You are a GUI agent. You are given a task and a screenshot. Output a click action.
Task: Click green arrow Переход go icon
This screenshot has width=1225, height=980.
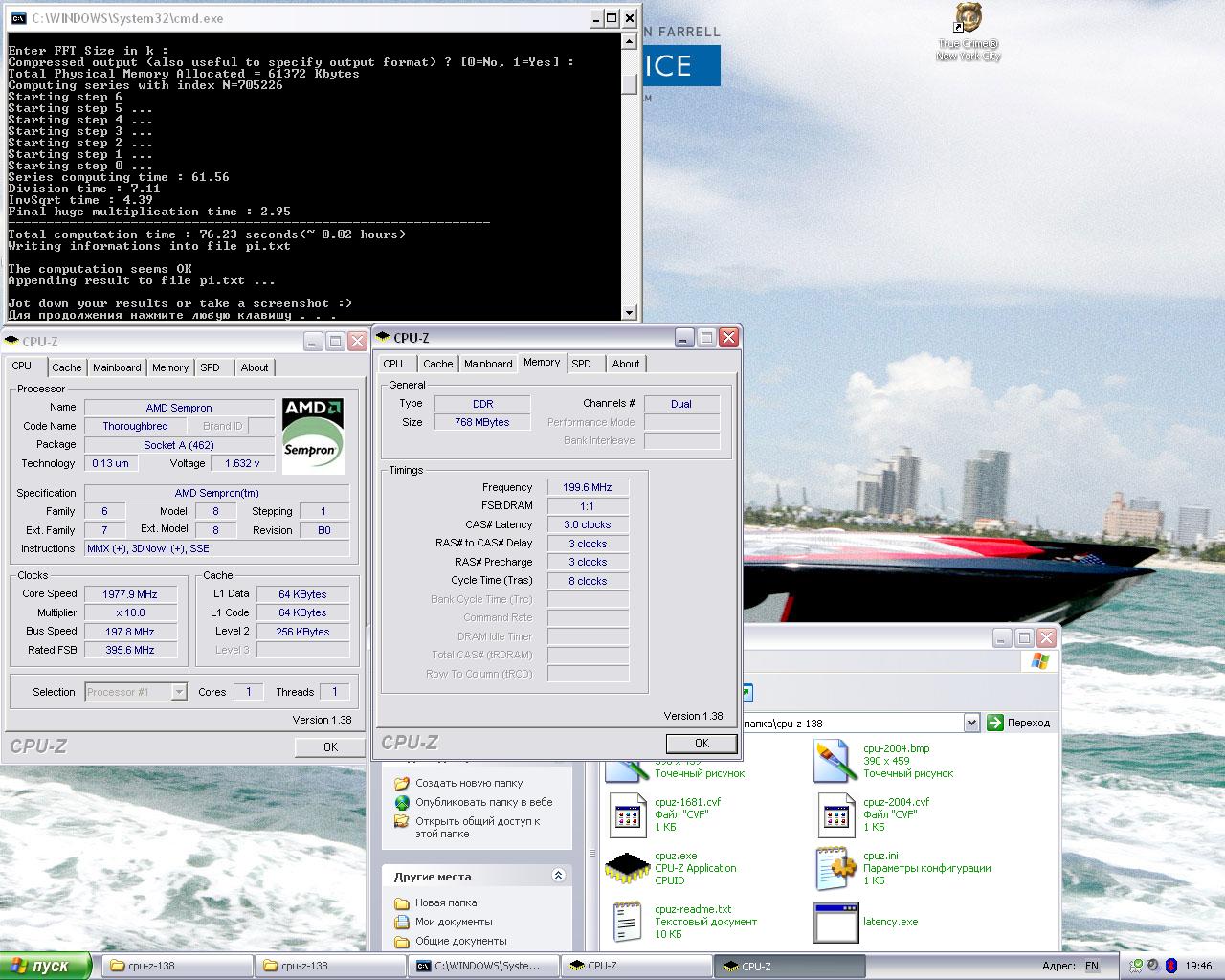click(x=995, y=723)
